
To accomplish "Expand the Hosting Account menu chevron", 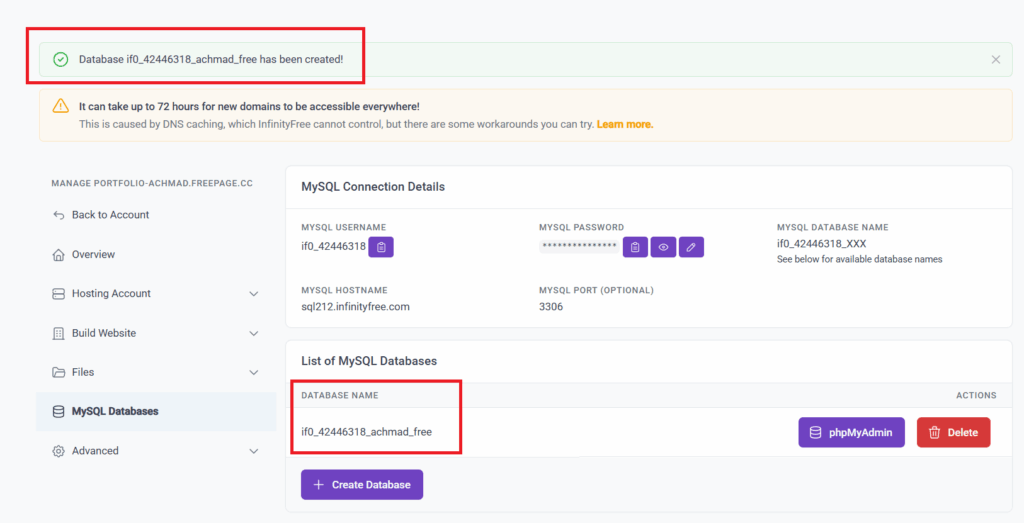I will (253, 294).
